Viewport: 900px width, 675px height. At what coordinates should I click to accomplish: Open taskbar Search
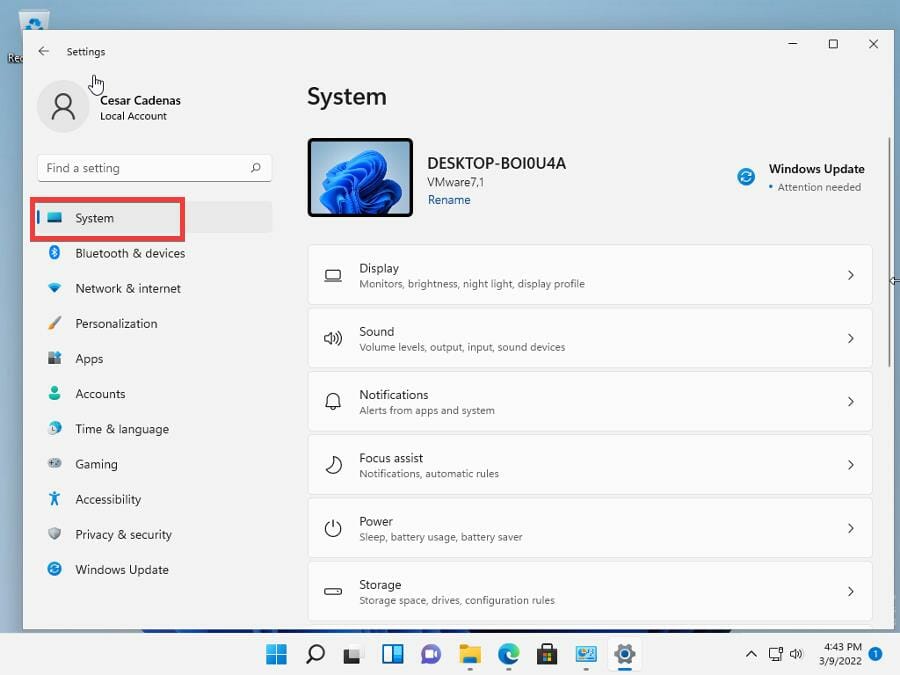pyautogui.click(x=315, y=654)
